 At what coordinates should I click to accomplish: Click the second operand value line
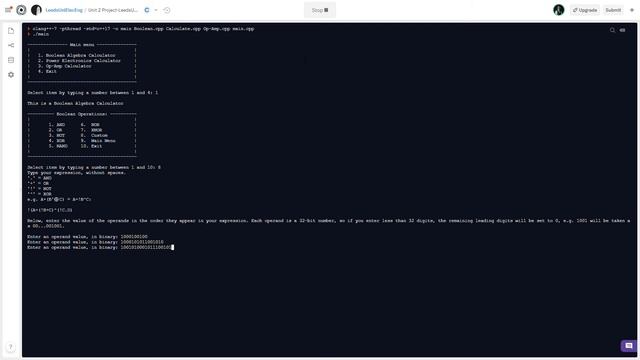(96, 242)
